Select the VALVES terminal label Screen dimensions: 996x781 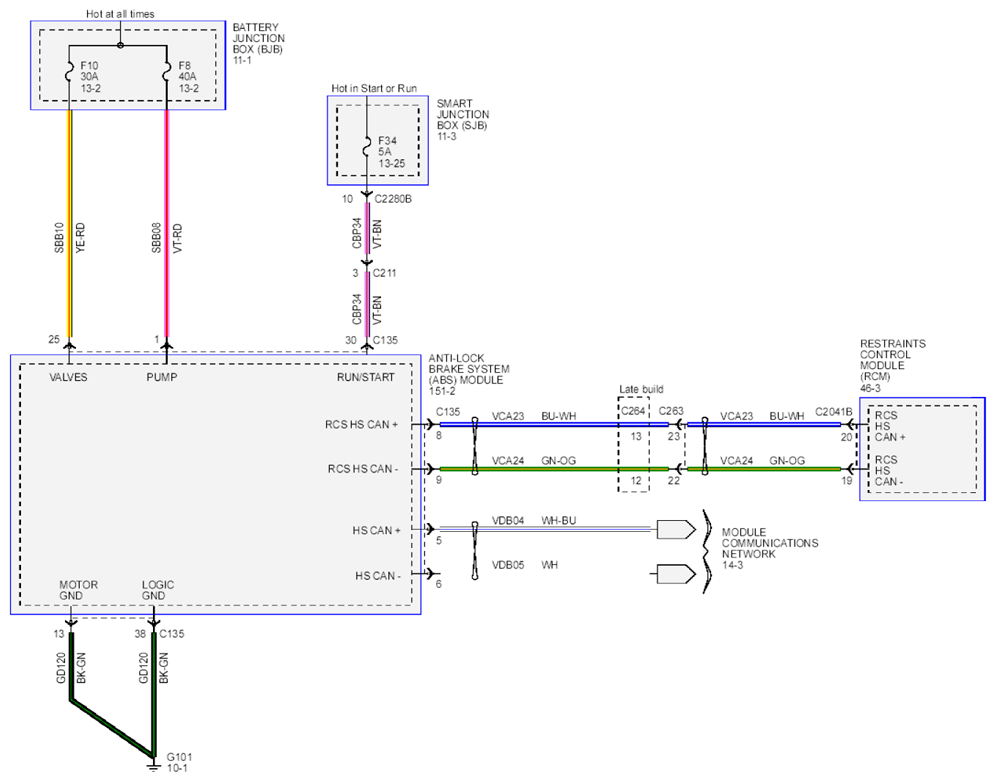click(x=69, y=377)
